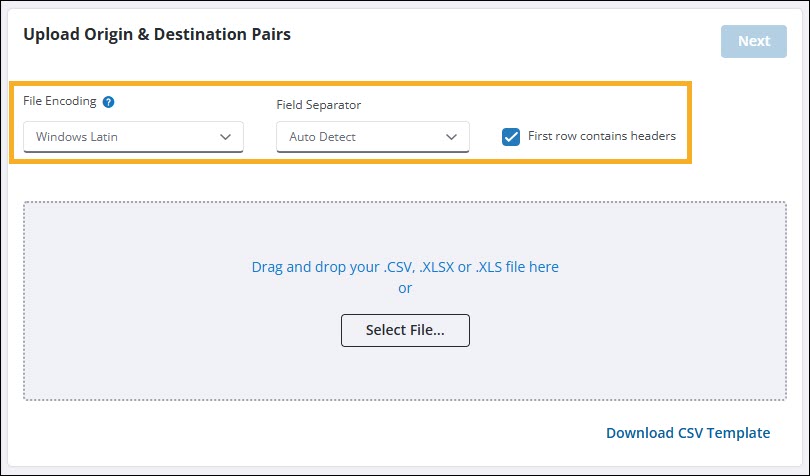Click the Select File... button

(x=405, y=330)
